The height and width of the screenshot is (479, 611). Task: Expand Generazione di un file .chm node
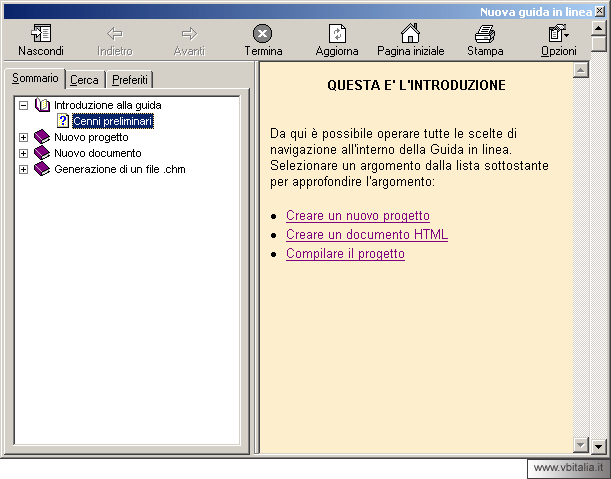(x=23, y=169)
